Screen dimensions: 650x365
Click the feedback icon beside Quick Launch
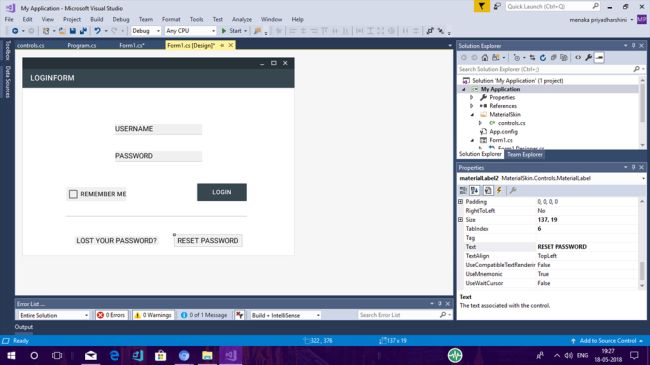point(497,6)
